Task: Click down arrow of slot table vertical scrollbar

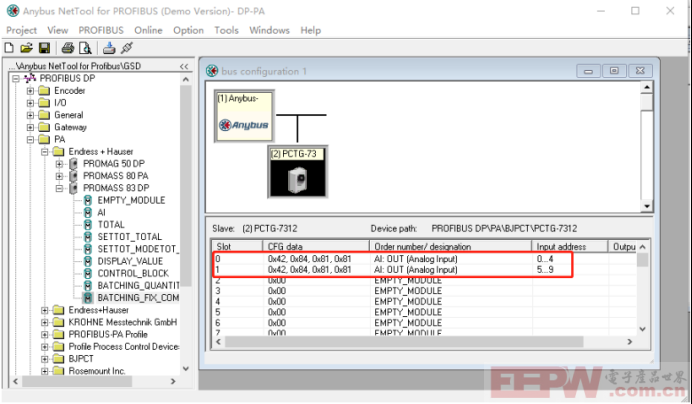Action: (643, 329)
